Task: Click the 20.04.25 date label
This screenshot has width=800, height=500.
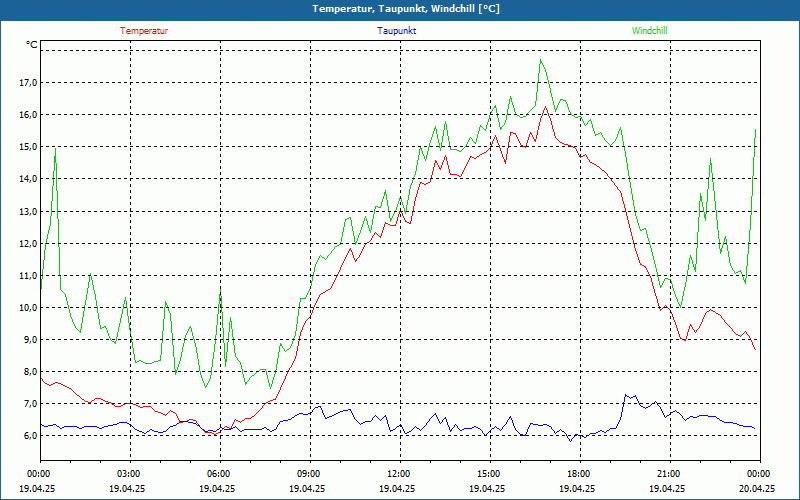Action: click(757, 488)
